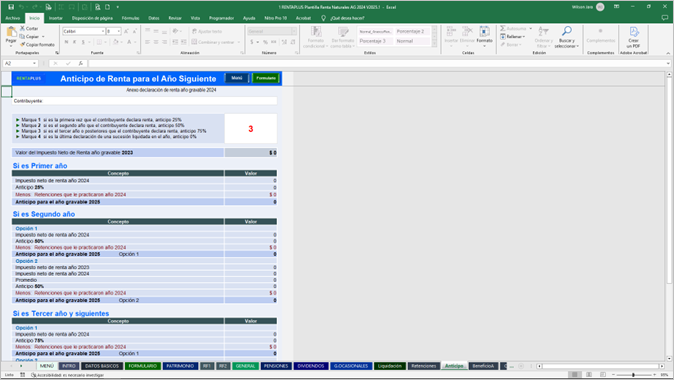Click the zoom slider handle

coord(633,375)
